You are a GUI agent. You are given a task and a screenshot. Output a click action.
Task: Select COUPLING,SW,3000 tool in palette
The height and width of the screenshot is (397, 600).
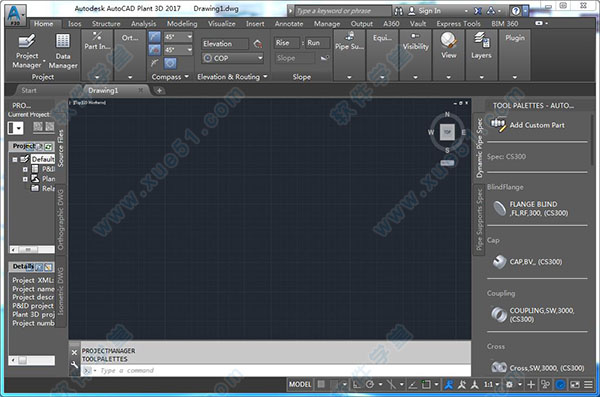(x=533, y=314)
